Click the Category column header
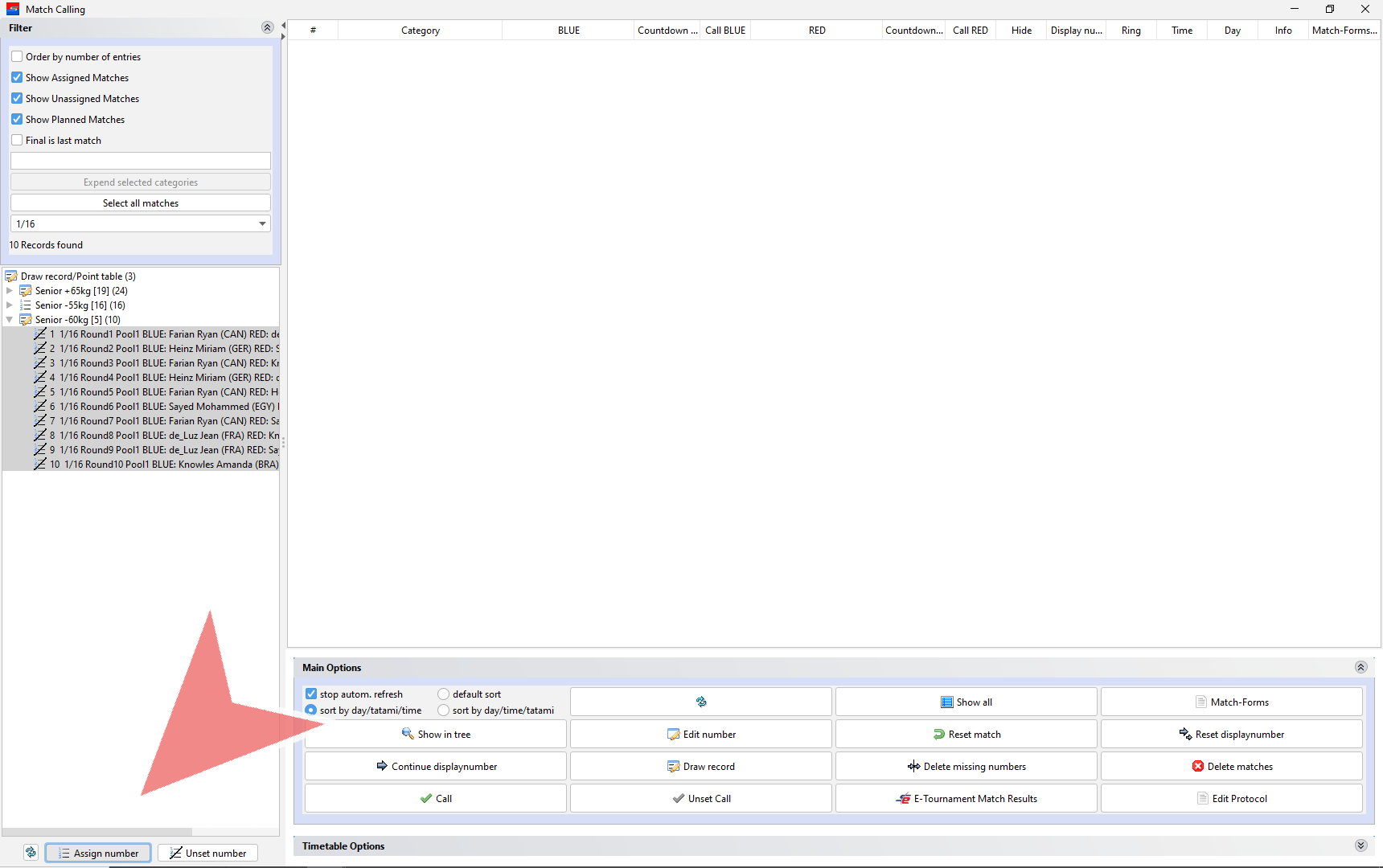Screen dimensions: 1383x868 pos(420,31)
